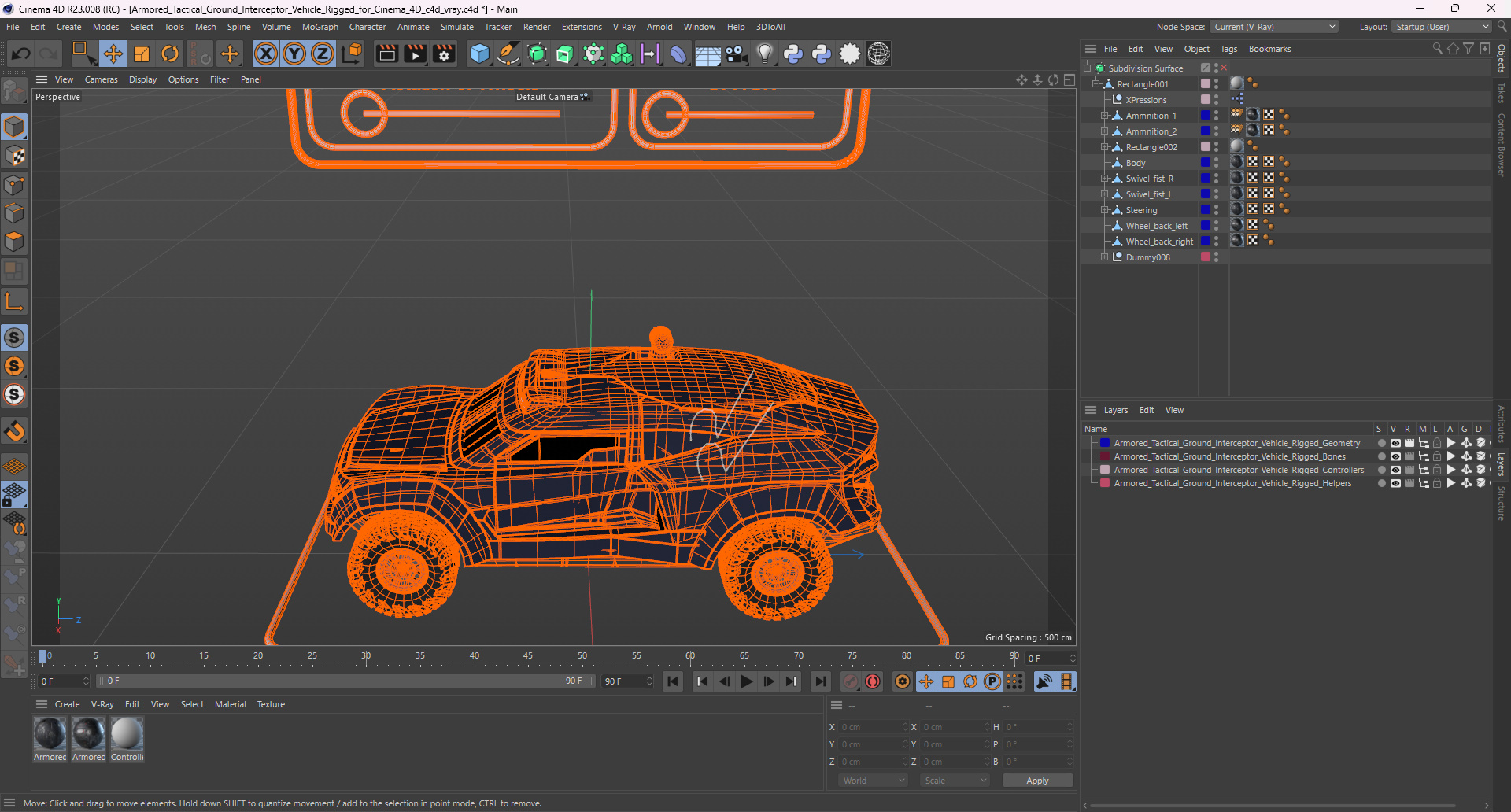Select the Wheel_back_left object
Viewport: 1511px width, 812px height.
(1156, 226)
